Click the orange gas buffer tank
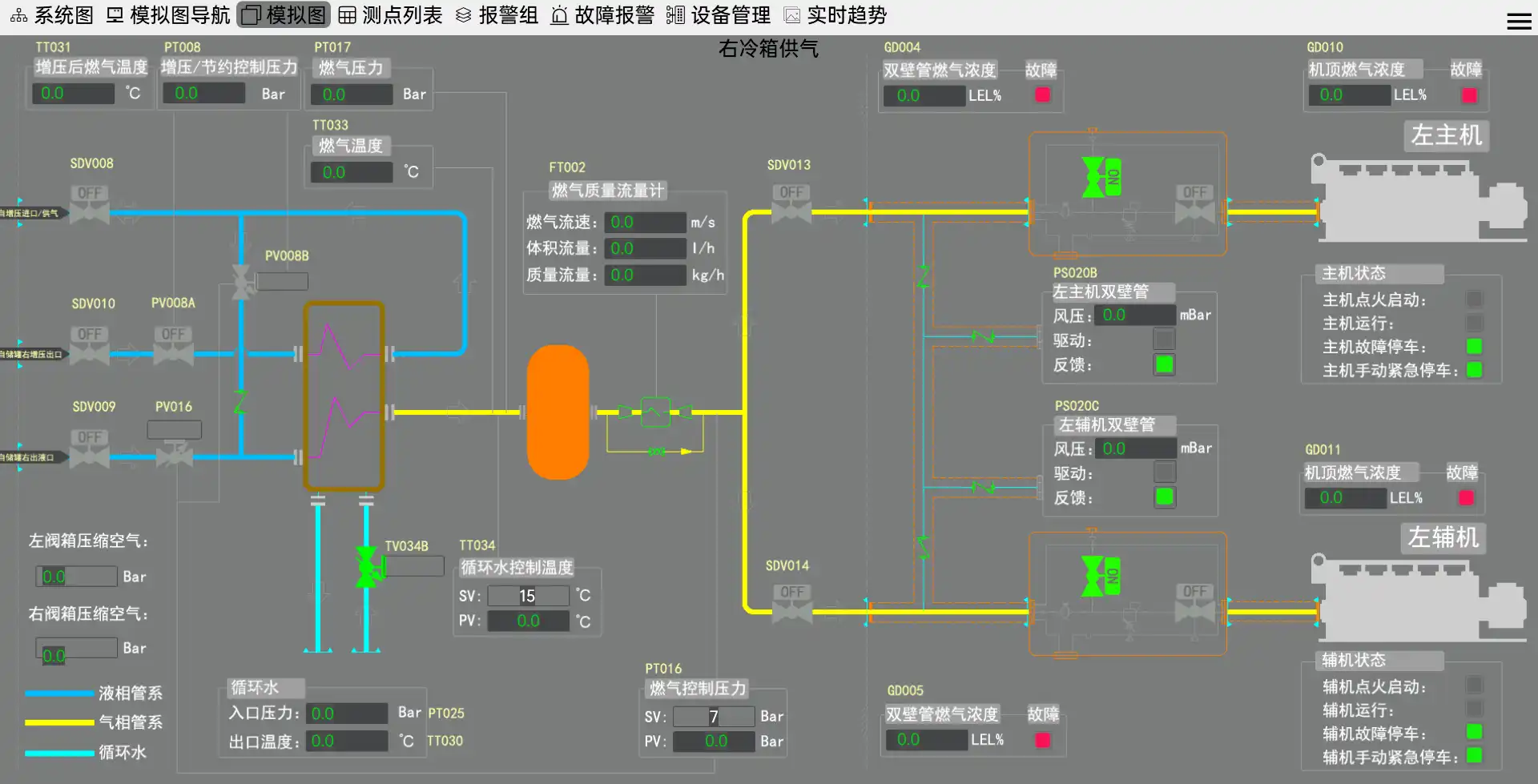 point(558,412)
